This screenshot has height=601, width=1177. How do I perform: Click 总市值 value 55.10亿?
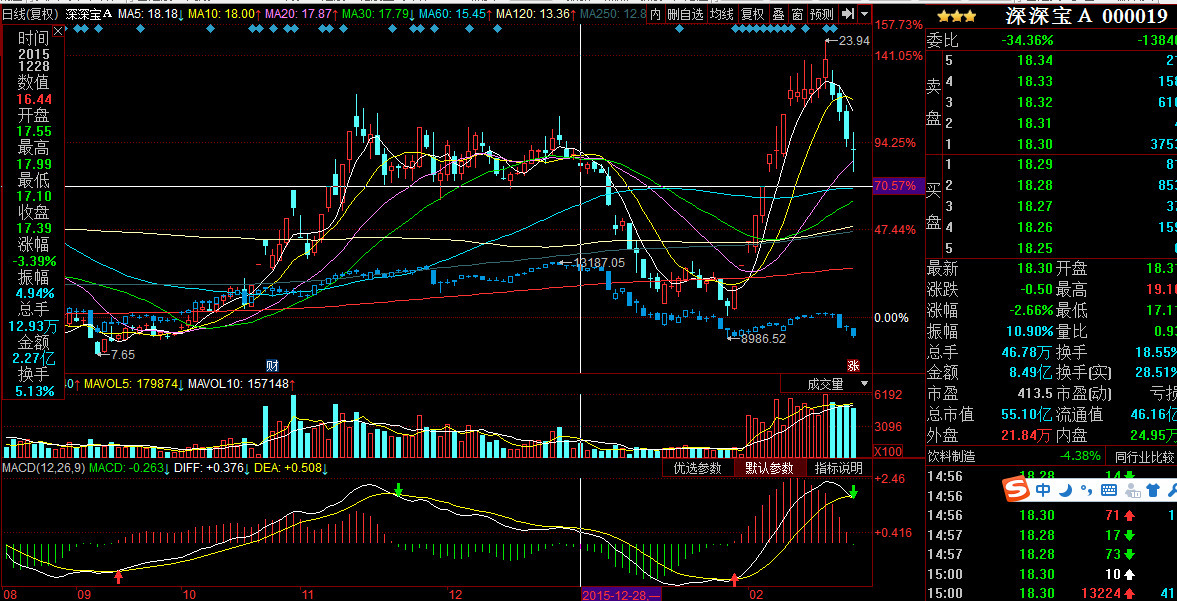(1025, 413)
